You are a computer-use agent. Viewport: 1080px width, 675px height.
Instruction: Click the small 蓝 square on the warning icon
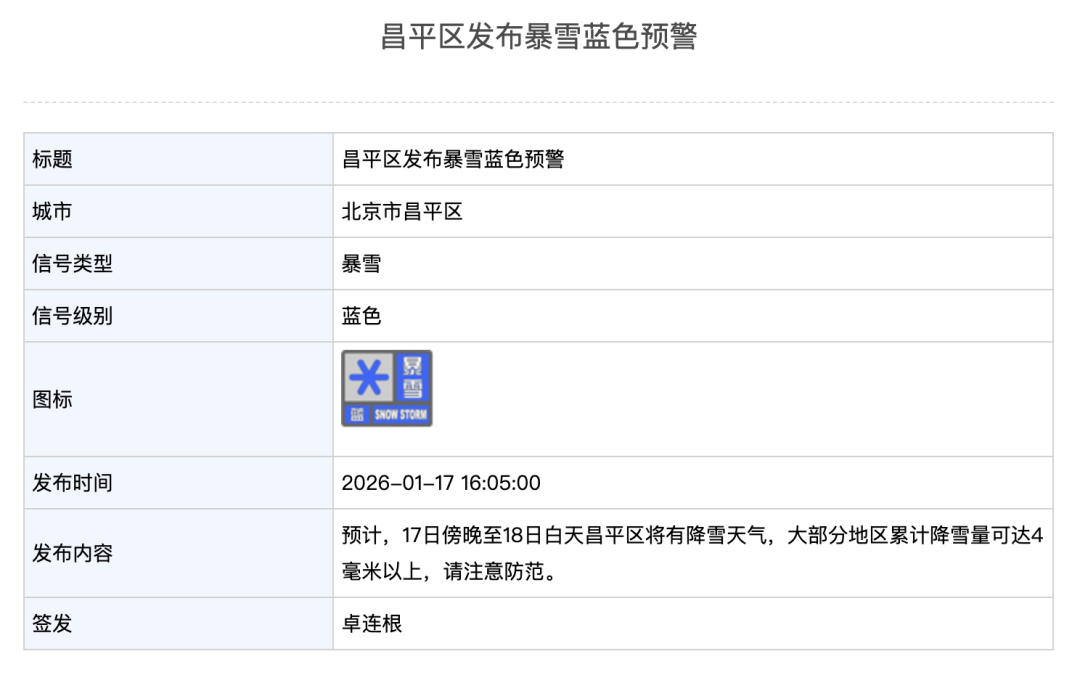355,415
